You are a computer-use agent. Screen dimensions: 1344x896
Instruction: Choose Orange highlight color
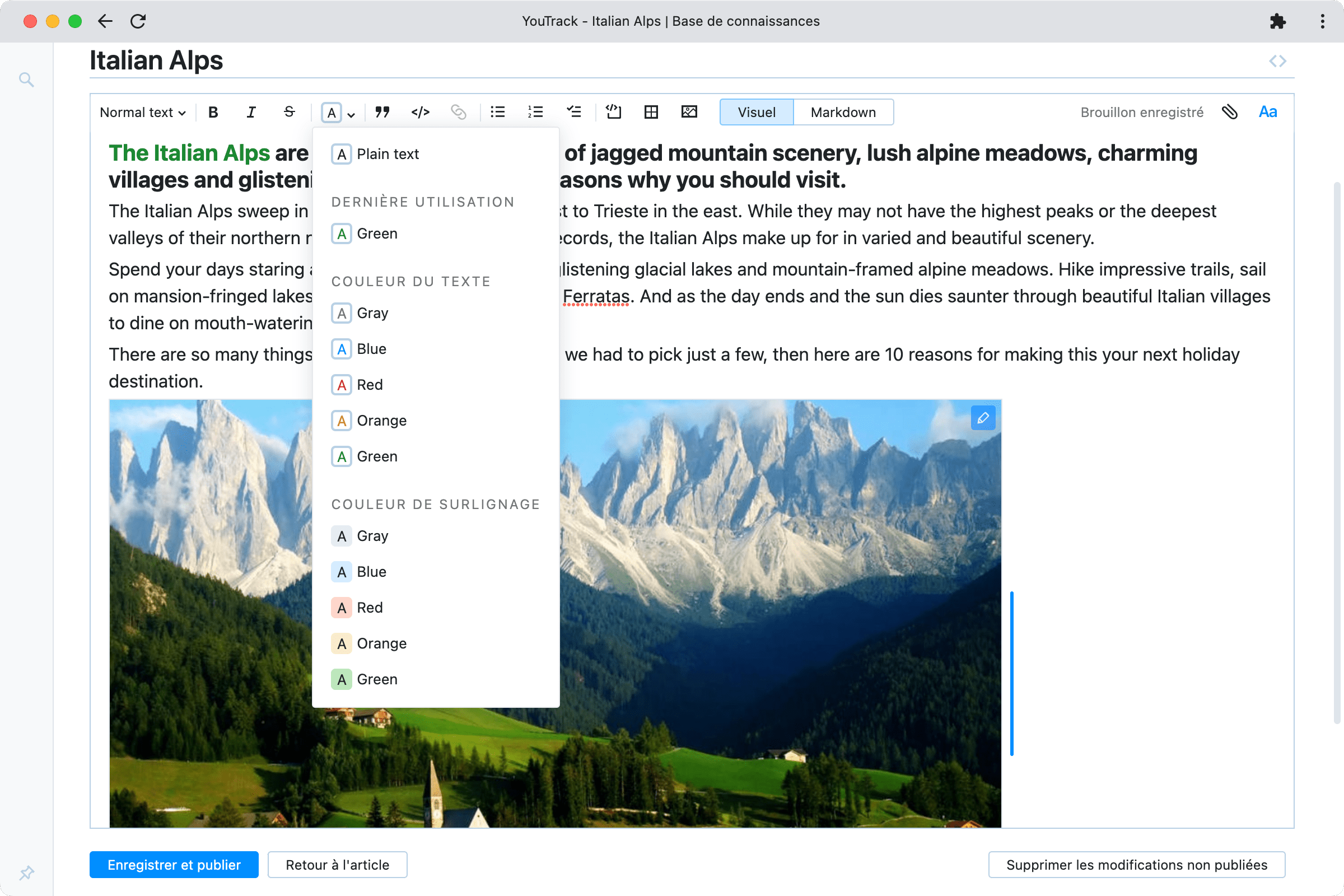click(x=381, y=643)
